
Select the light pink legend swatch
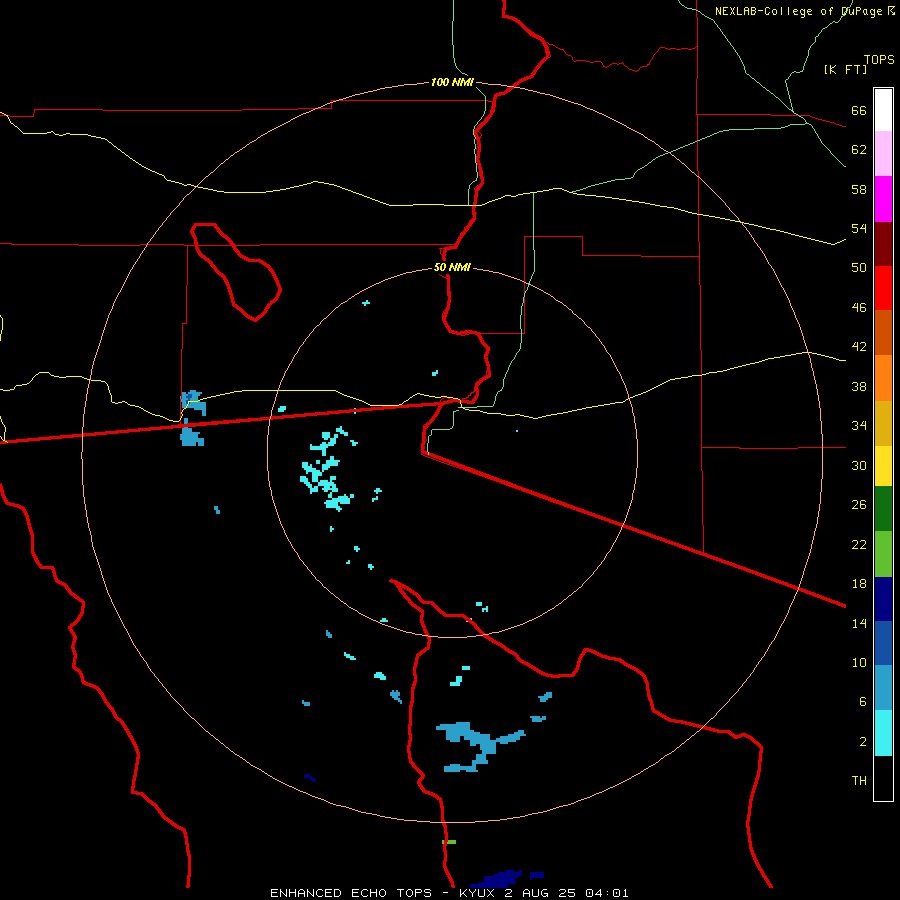pyautogui.click(x=883, y=154)
